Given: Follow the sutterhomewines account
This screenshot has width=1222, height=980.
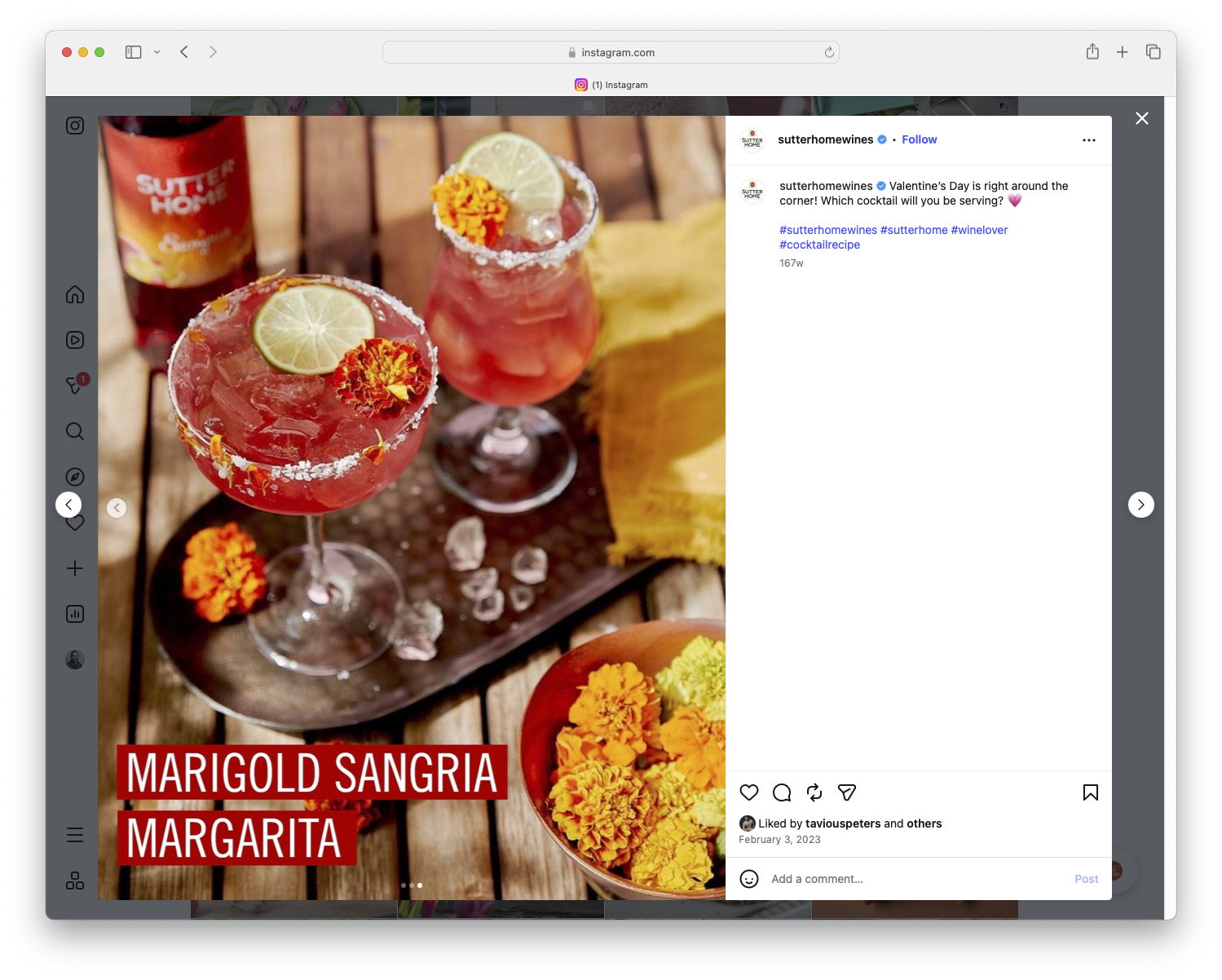Looking at the screenshot, I should [919, 139].
